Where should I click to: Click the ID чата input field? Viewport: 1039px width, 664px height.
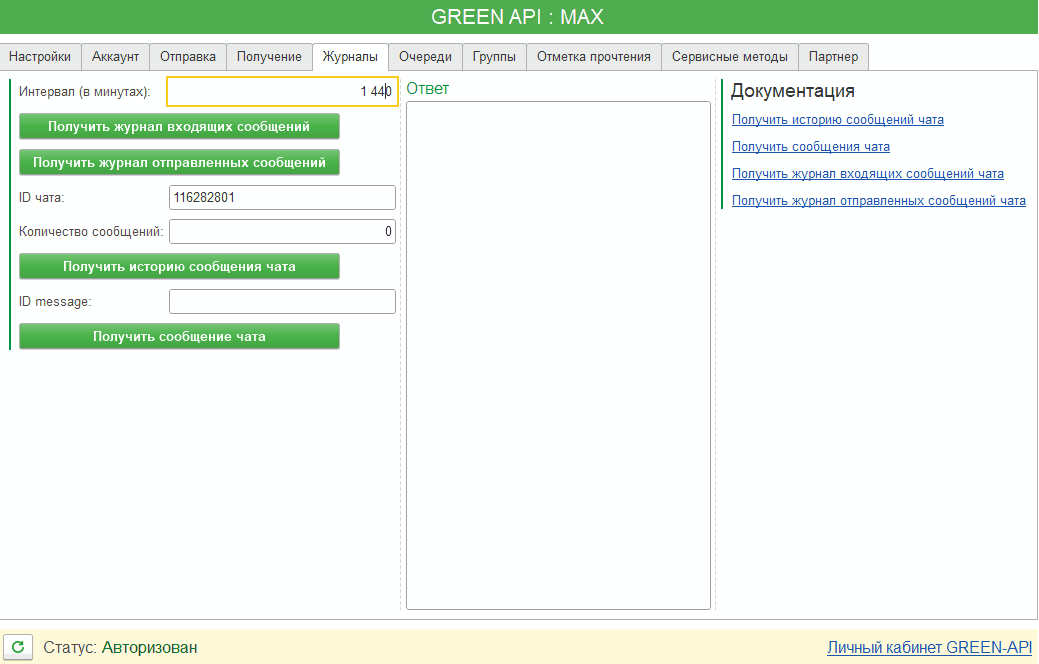[282, 198]
